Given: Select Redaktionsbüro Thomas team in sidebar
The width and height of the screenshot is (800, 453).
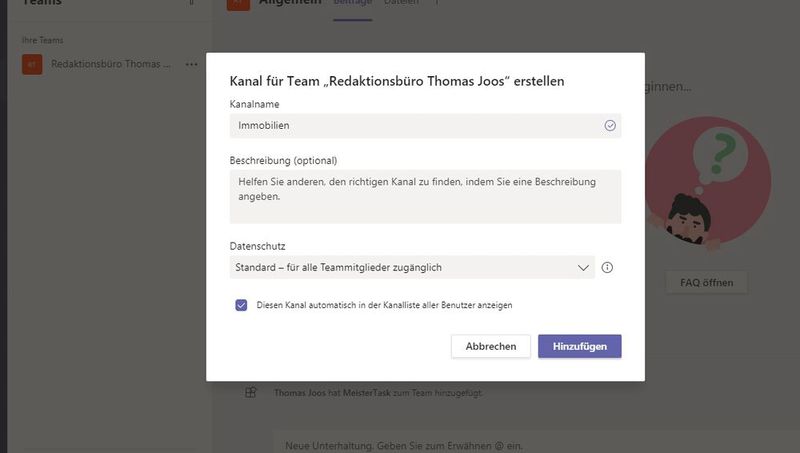Looking at the screenshot, I should point(110,65).
